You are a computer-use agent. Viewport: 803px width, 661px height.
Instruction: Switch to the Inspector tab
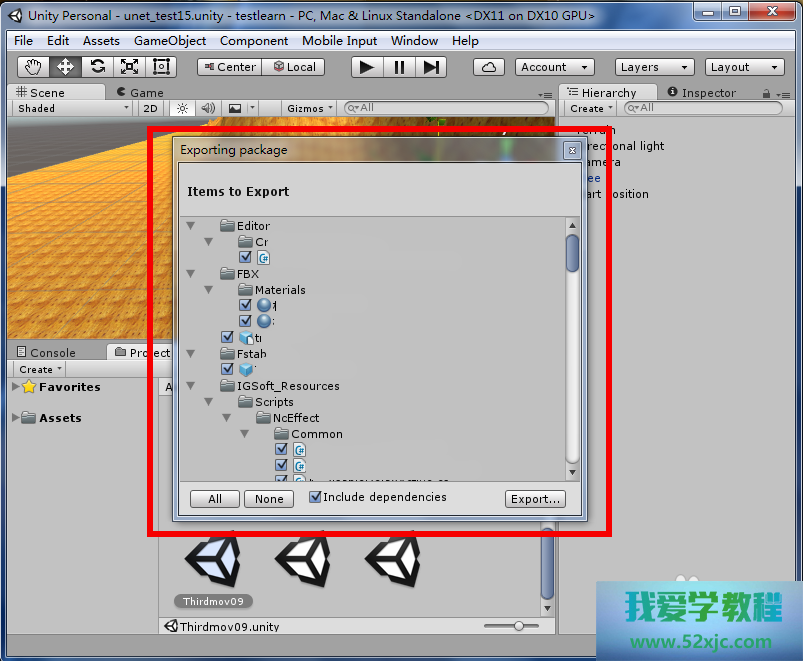click(707, 93)
